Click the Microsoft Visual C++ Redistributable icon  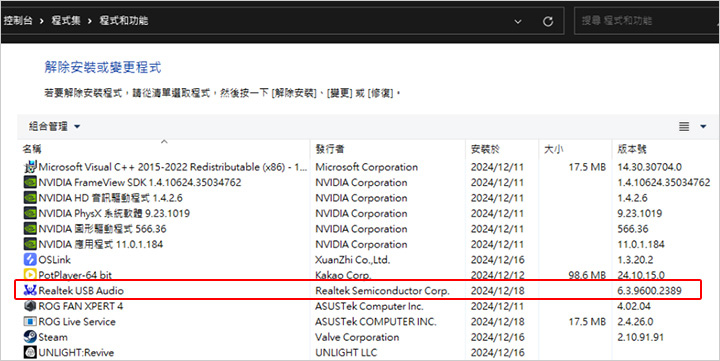click(x=30, y=167)
